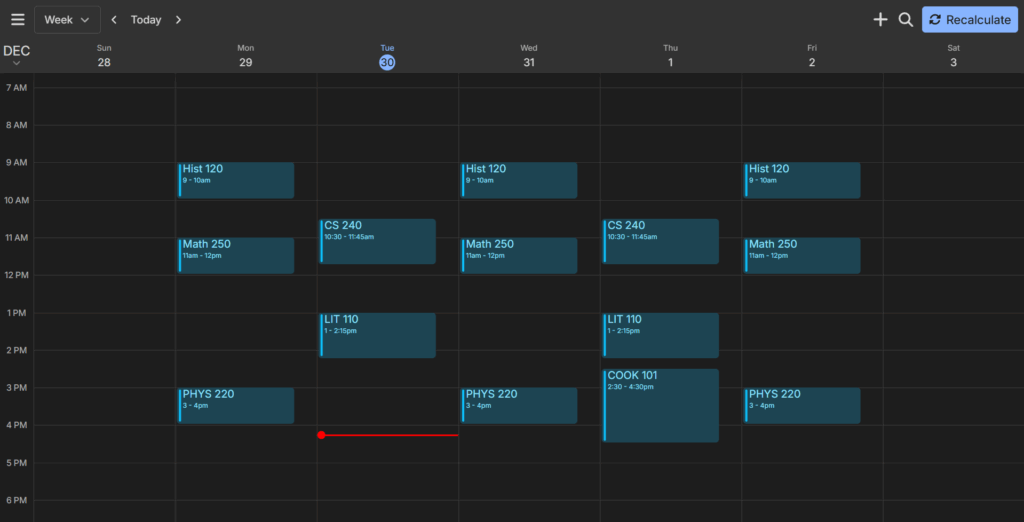Jump to Today

pyautogui.click(x=146, y=20)
